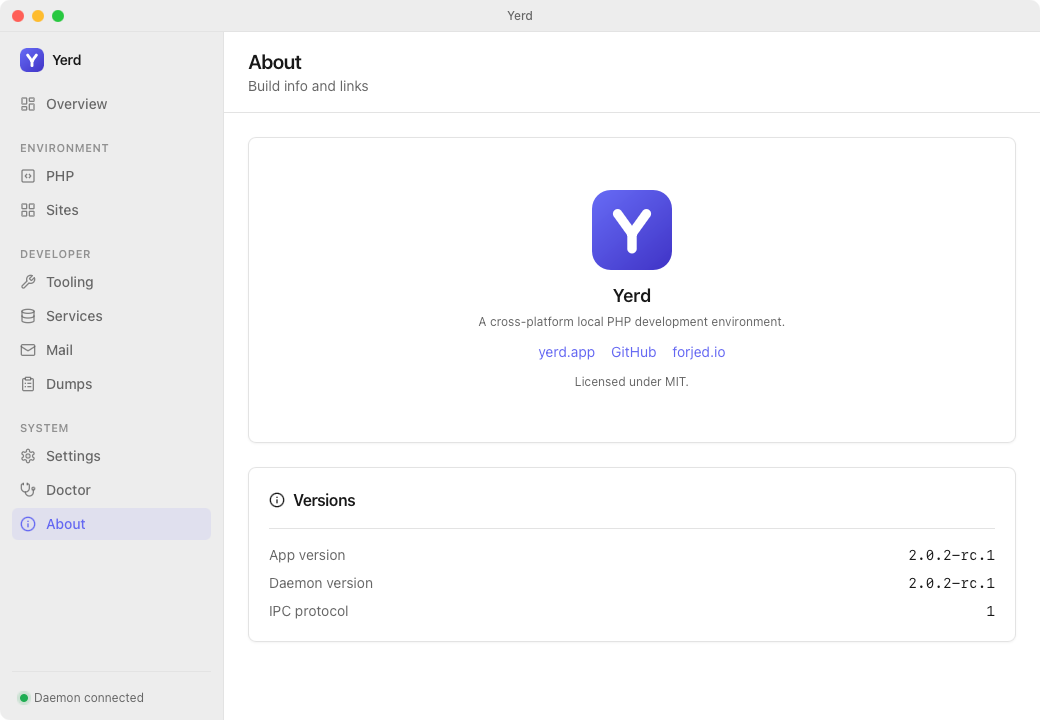The width and height of the screenshot is (1040, 720).
Task: Select the Doctor stethoscope icon
Action: (28, 490)
